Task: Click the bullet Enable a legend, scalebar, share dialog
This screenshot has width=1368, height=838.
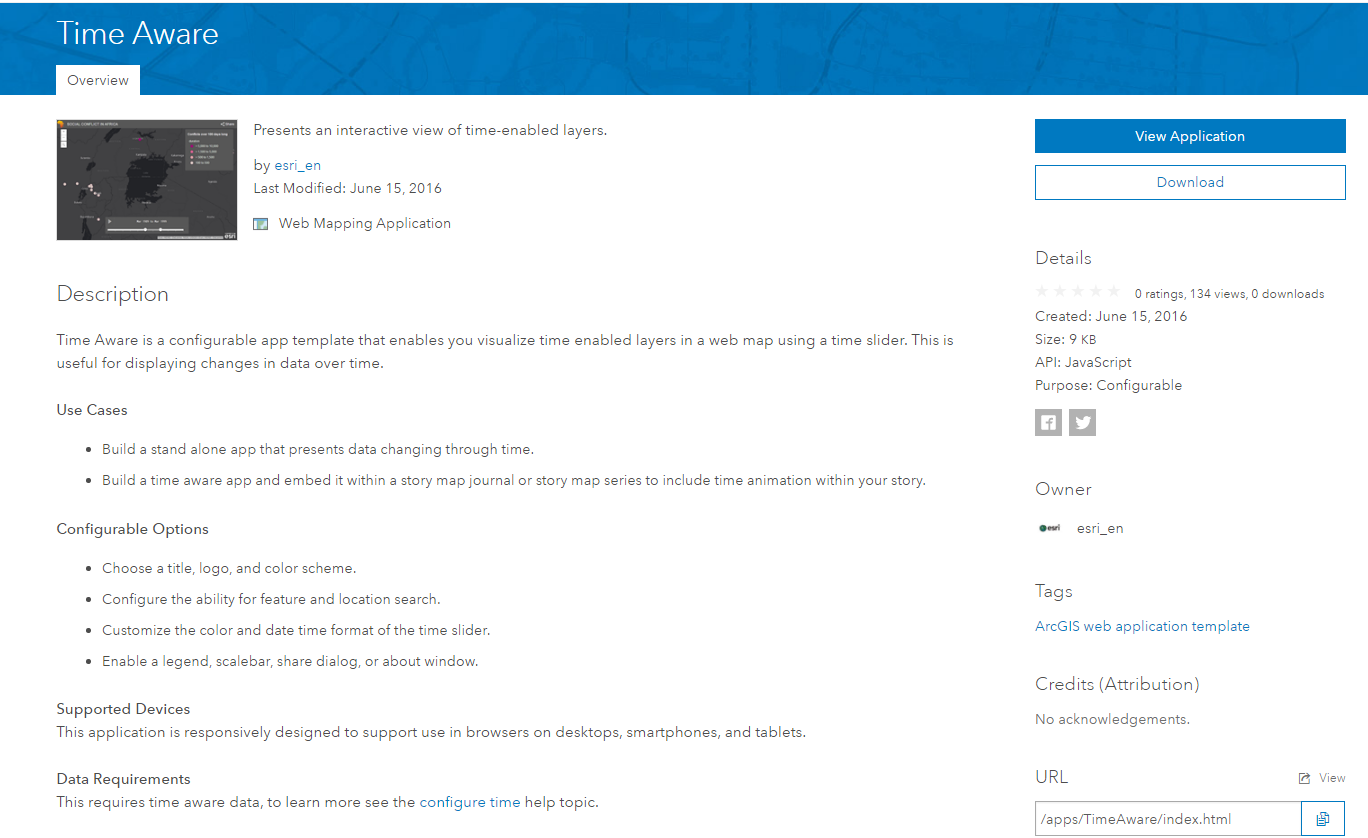Action: pos(290,661)
